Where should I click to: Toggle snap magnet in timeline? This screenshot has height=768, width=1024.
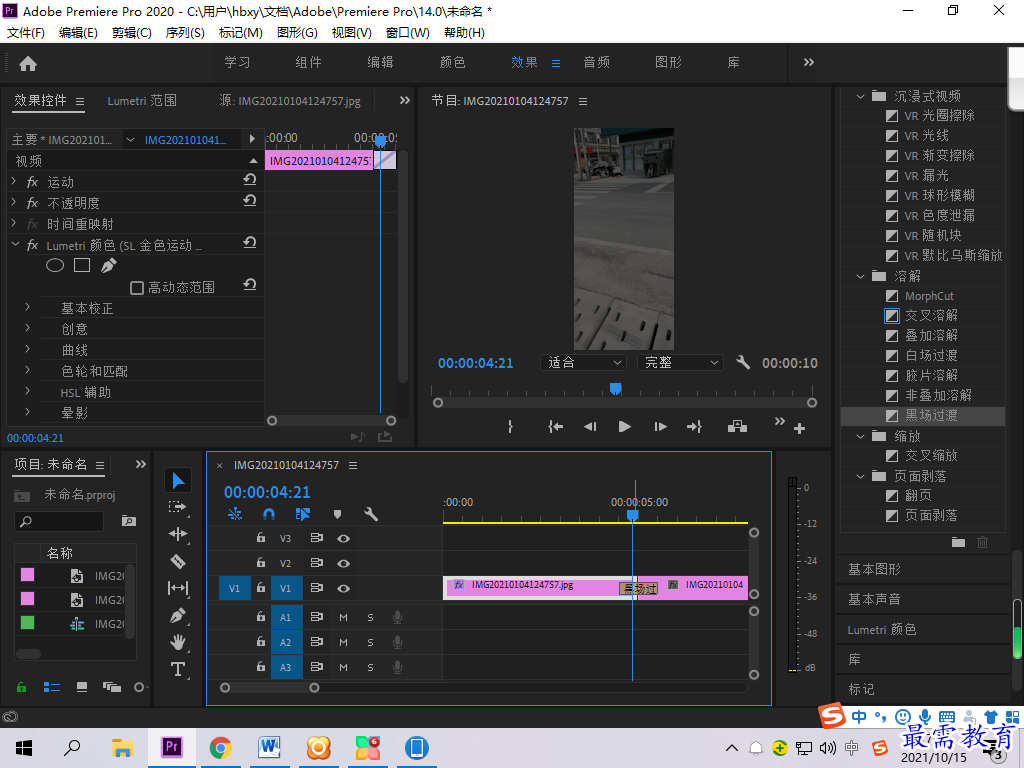(268, 515)
